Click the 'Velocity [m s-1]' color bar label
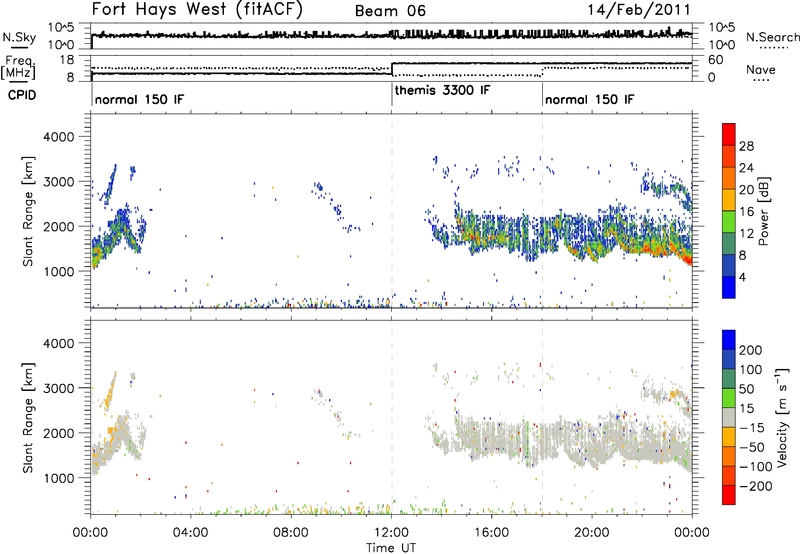This screenshot has width=800, height=554. coord(782,417)
